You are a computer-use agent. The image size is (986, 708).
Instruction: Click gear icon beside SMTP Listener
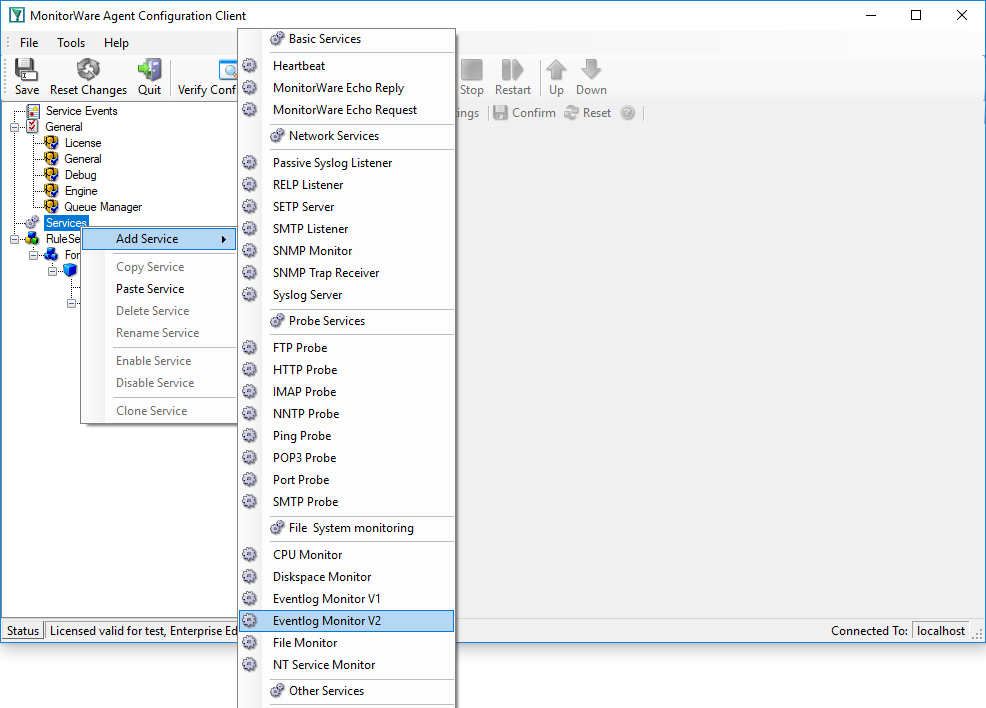tap(250, 228)
